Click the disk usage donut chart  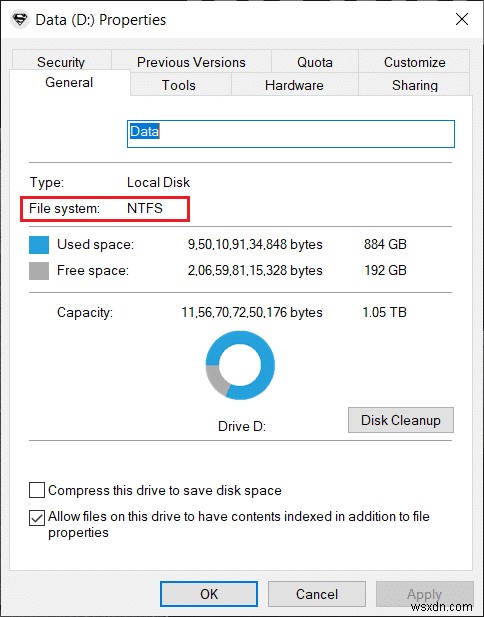[240, 365]
